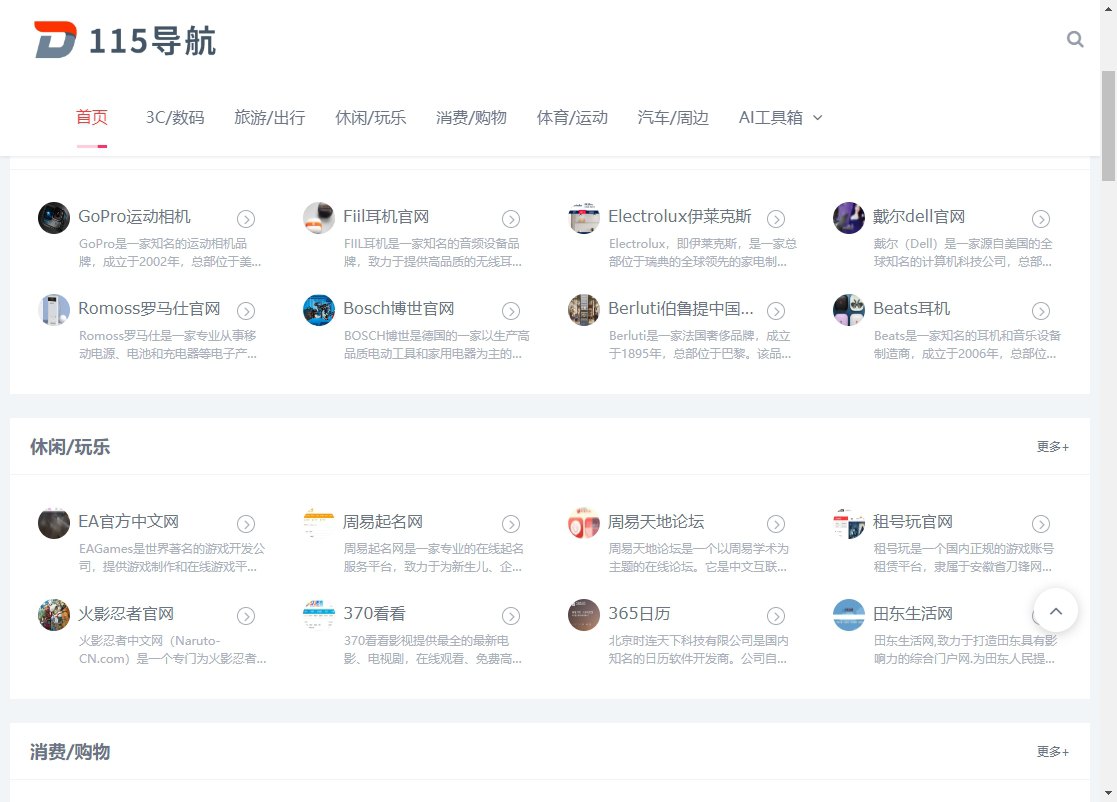1117x802 pixels.
Task: Click the Fiil耳机官网 round icon
Action: click(x=319, y=218)
